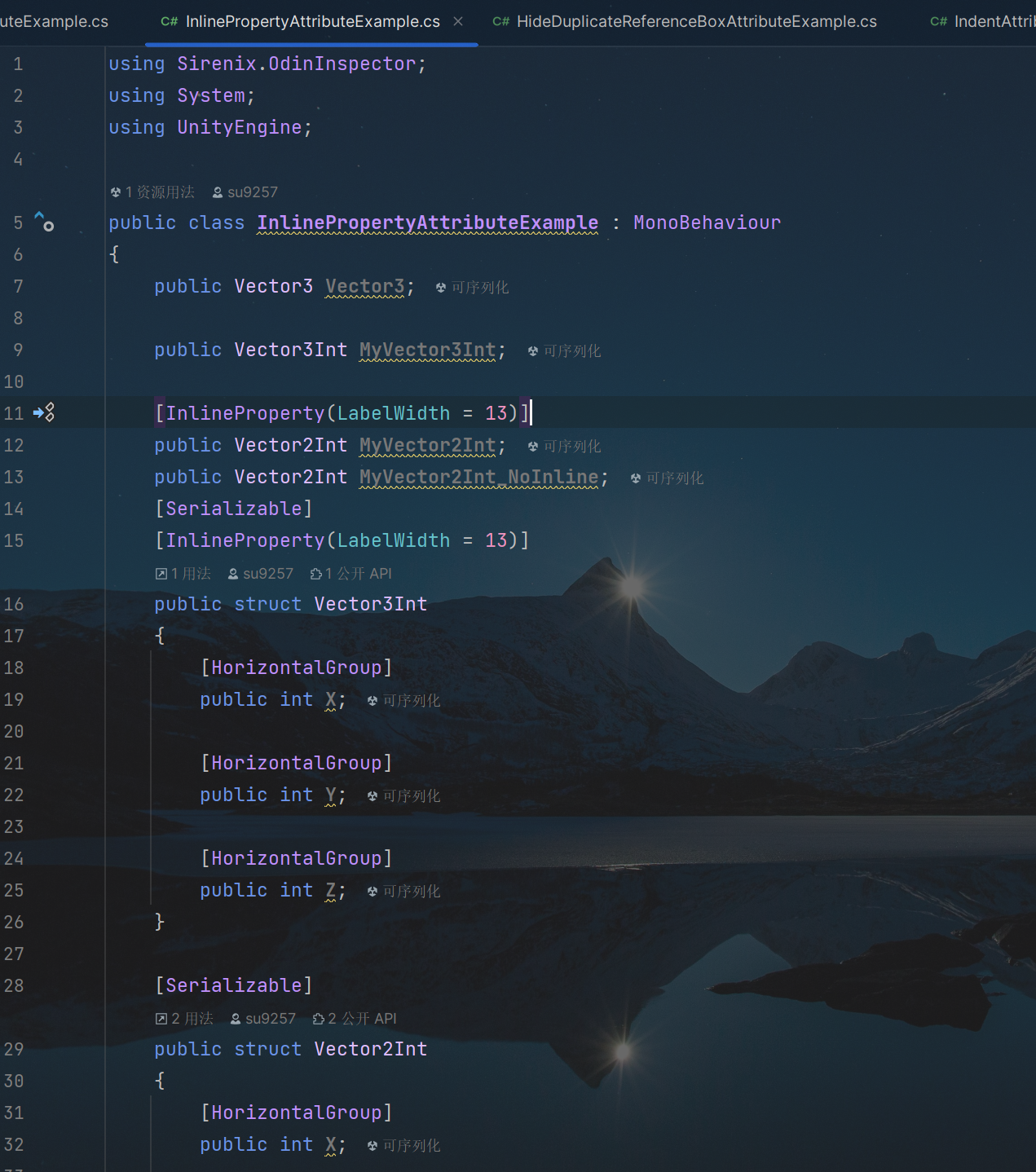Click HorizontalGroup attribute on line 21
Viewport: 1036px width, 1172px height.
tap(297, 763)
